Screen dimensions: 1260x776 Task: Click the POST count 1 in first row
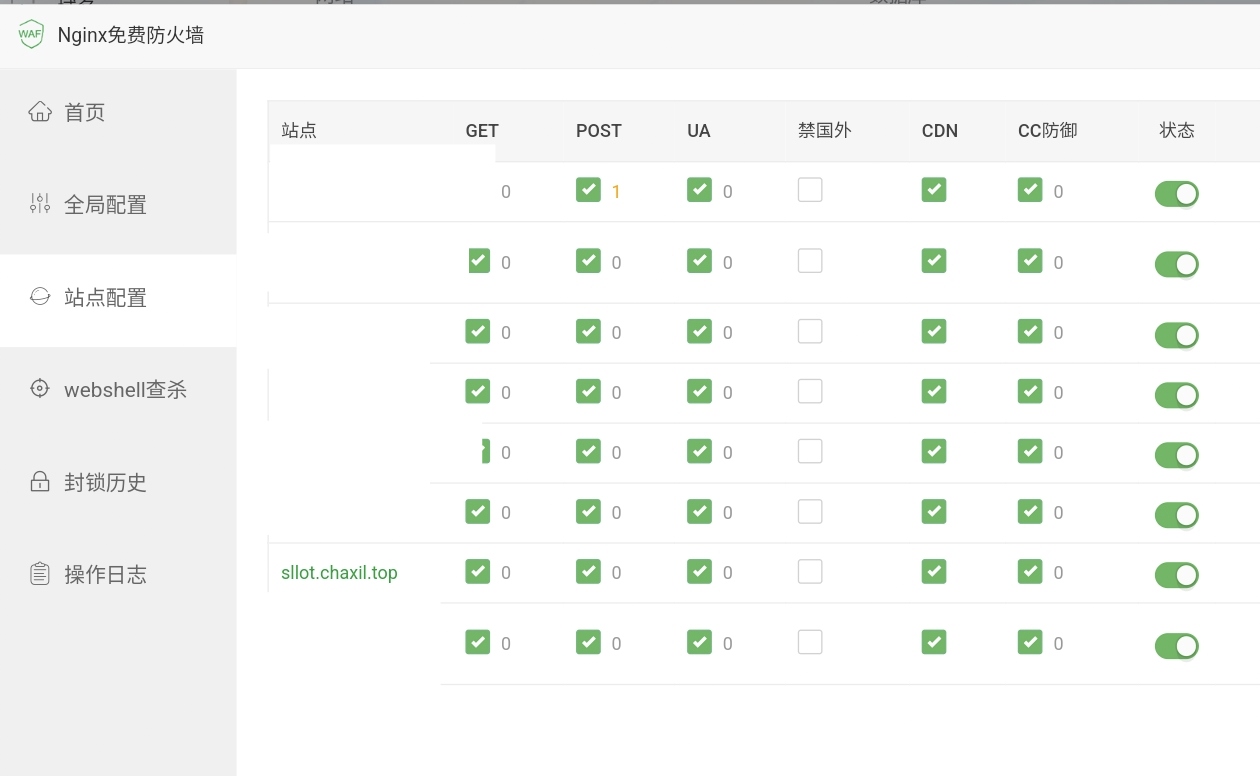point(616,192)
